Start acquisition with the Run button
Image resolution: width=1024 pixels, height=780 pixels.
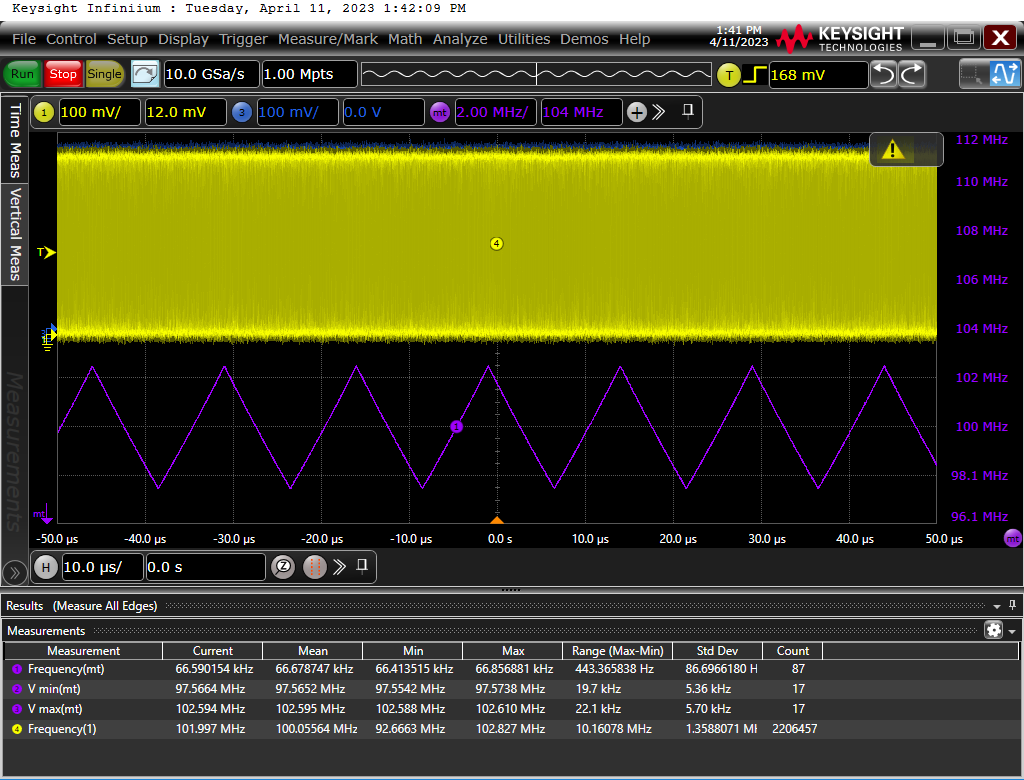coord(22,74)
